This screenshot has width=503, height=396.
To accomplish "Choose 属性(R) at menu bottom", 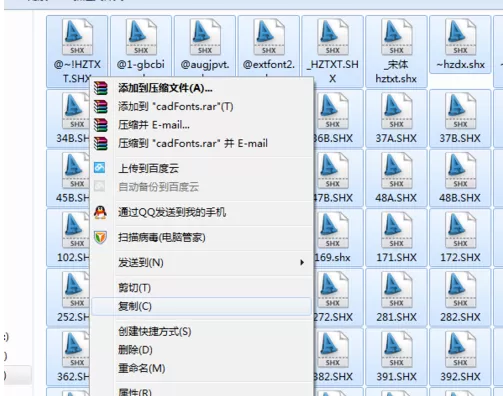I will [202, 391].
